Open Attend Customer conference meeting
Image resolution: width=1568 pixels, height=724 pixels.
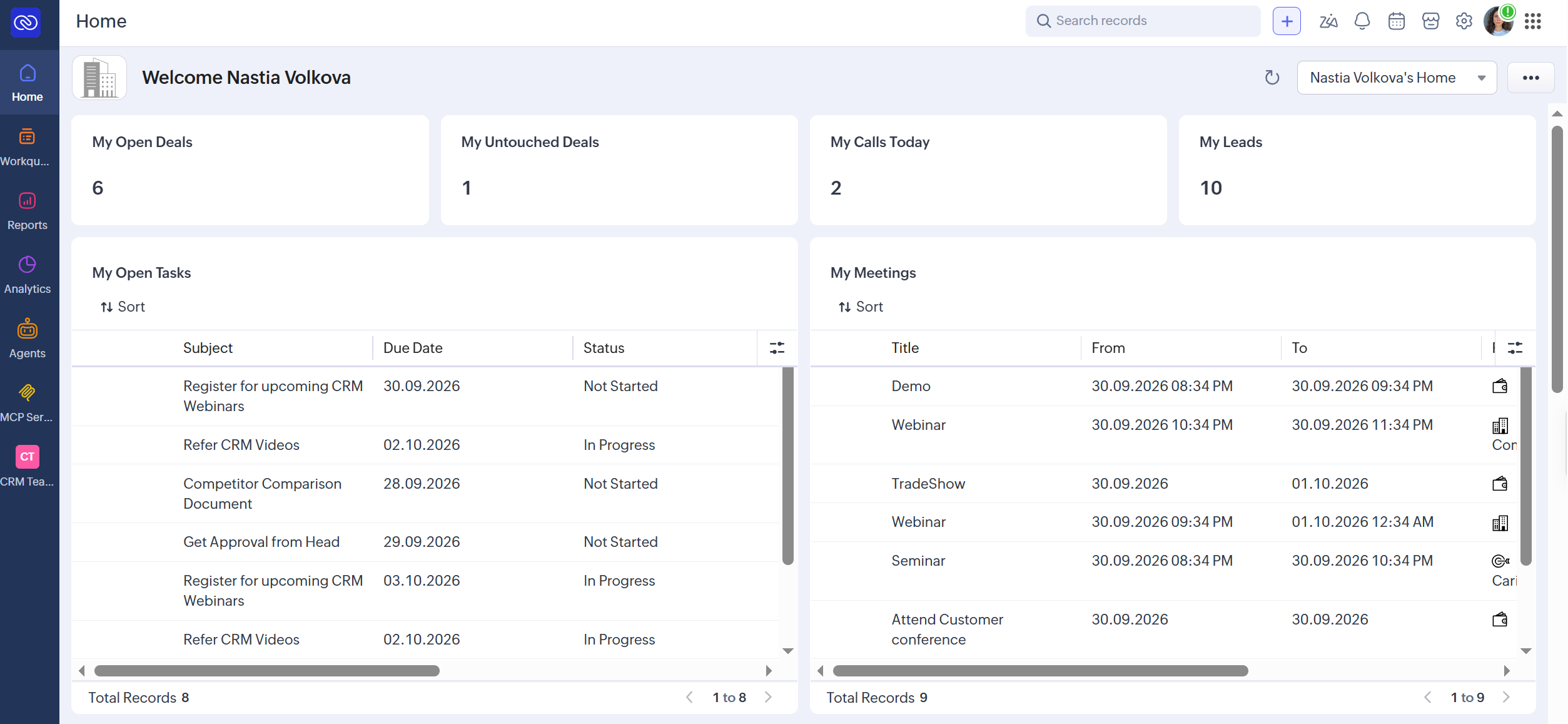pyautogui.click(x=947, y=630)
